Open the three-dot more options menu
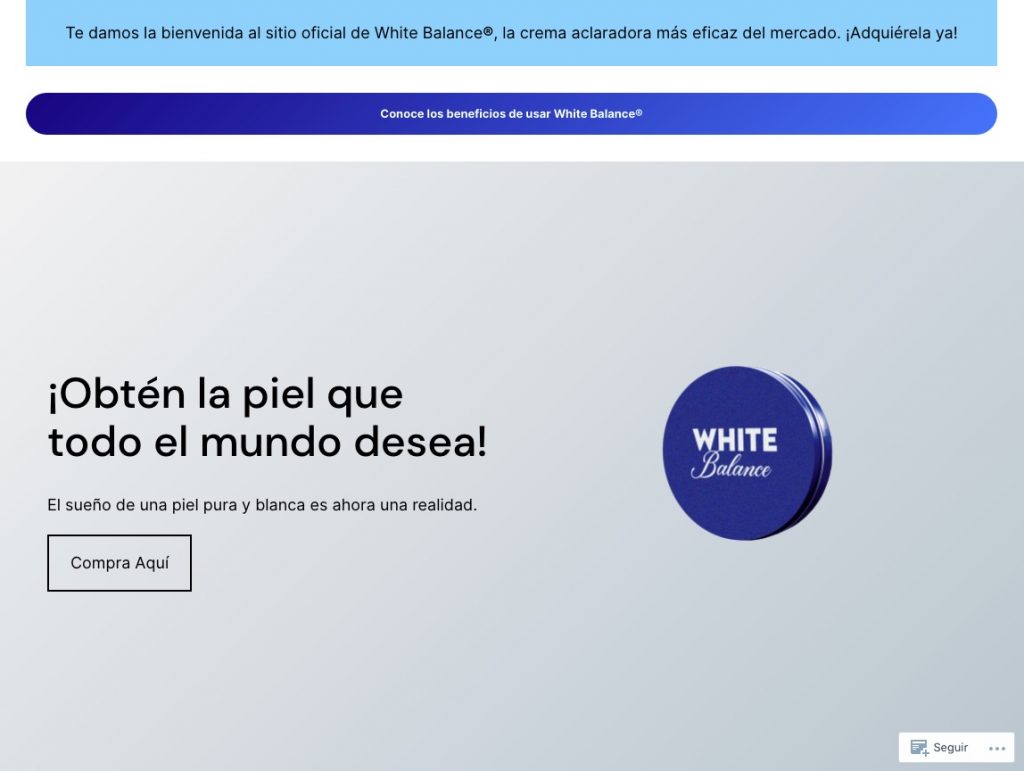Viewport: 1024px width, 771px height. [x=996, y=748]
